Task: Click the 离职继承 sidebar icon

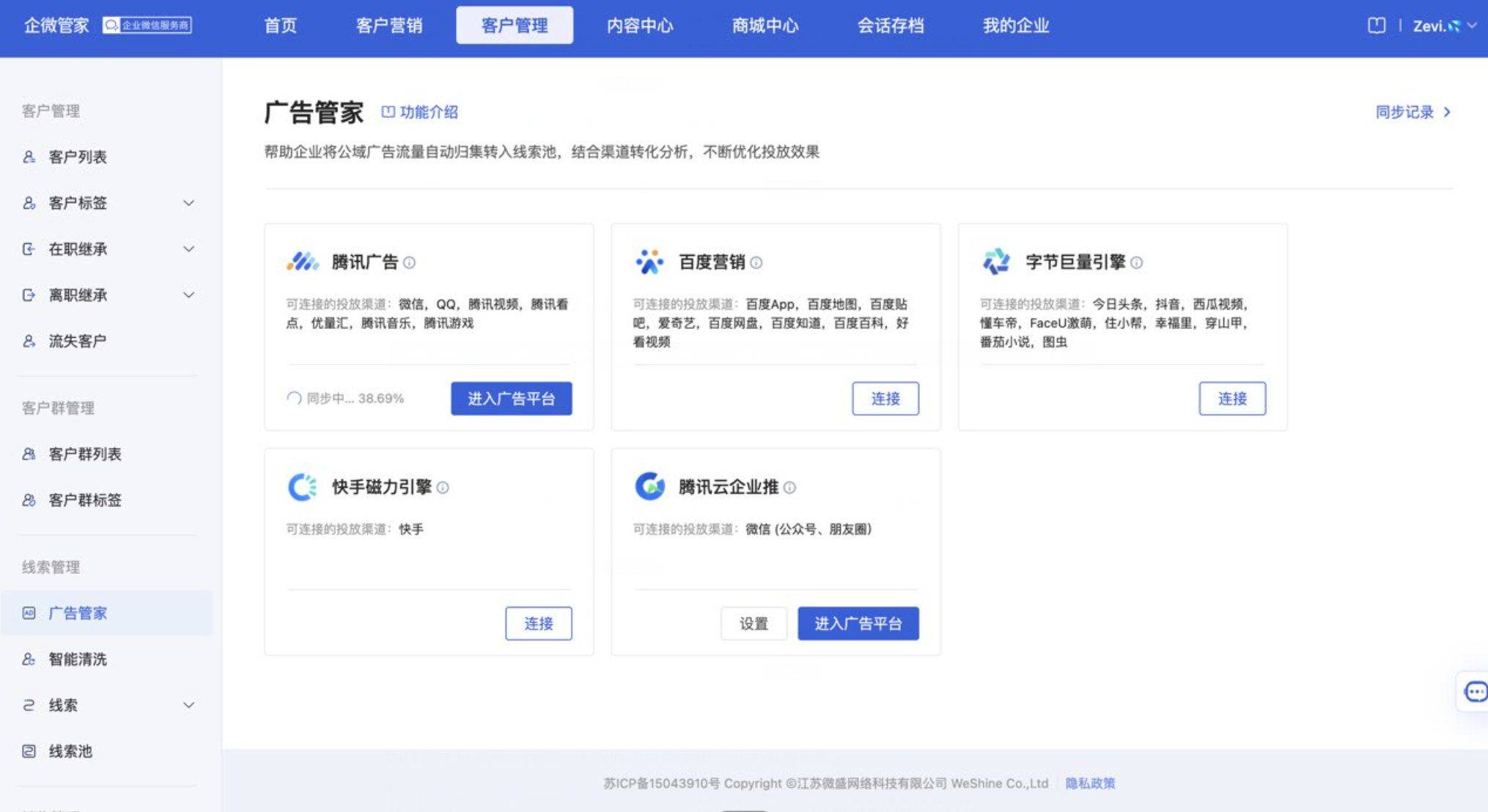Action: point(29,295)
